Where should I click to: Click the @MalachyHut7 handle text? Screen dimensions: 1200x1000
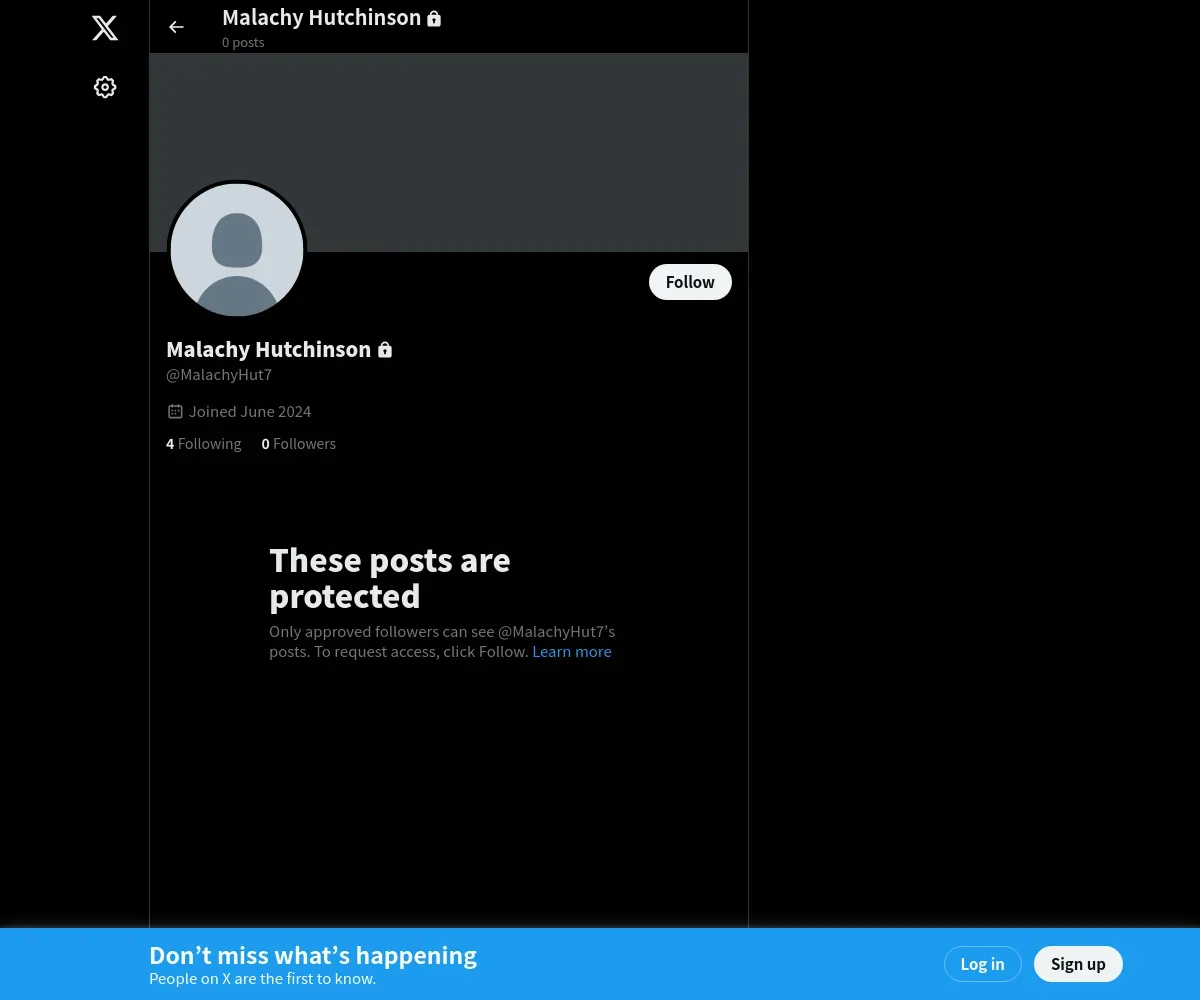click(x=219, y=375)
